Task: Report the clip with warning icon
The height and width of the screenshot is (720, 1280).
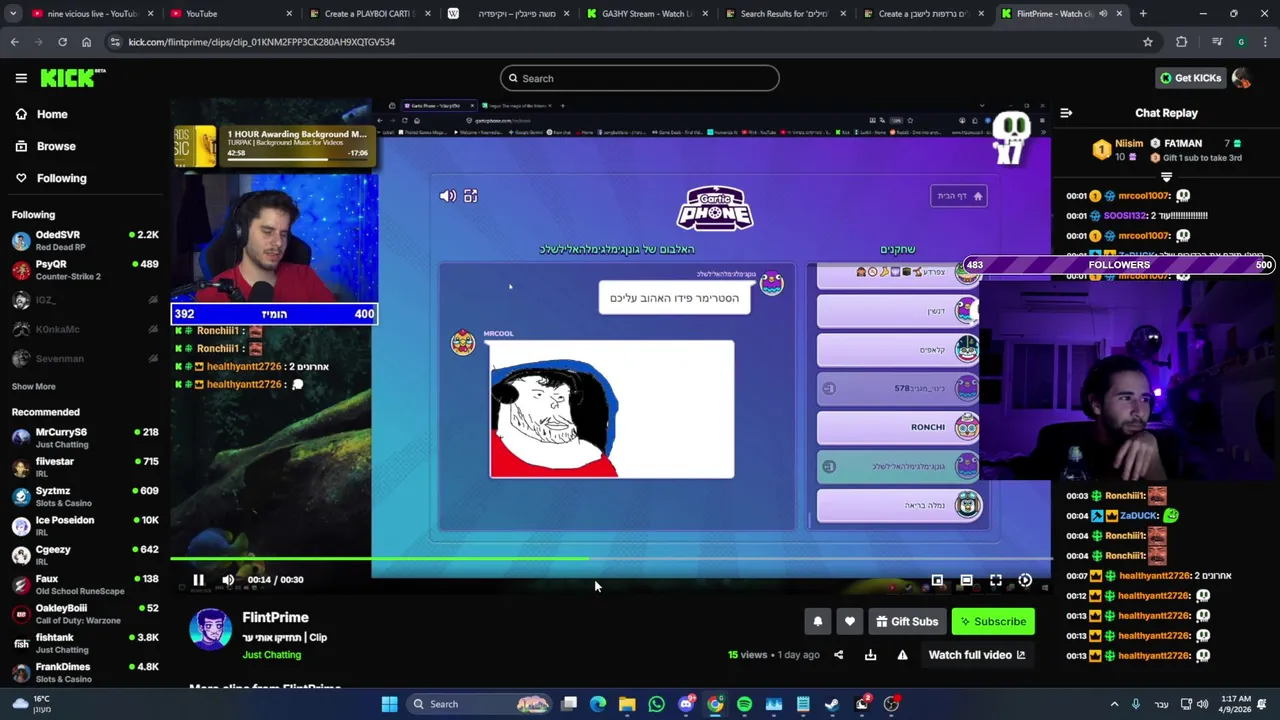Action: (x=902, y=655)
